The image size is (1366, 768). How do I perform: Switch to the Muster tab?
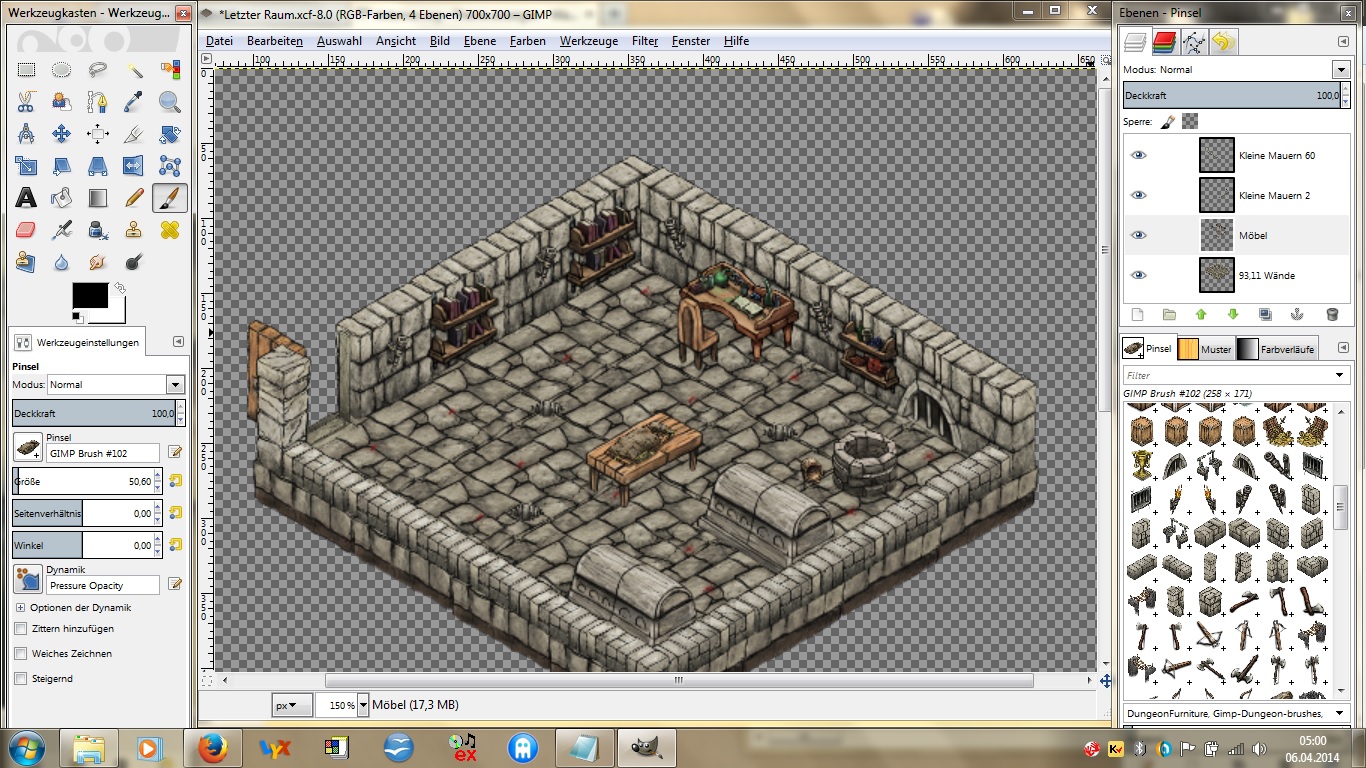pyautogui.click(x=1205, y=349)
